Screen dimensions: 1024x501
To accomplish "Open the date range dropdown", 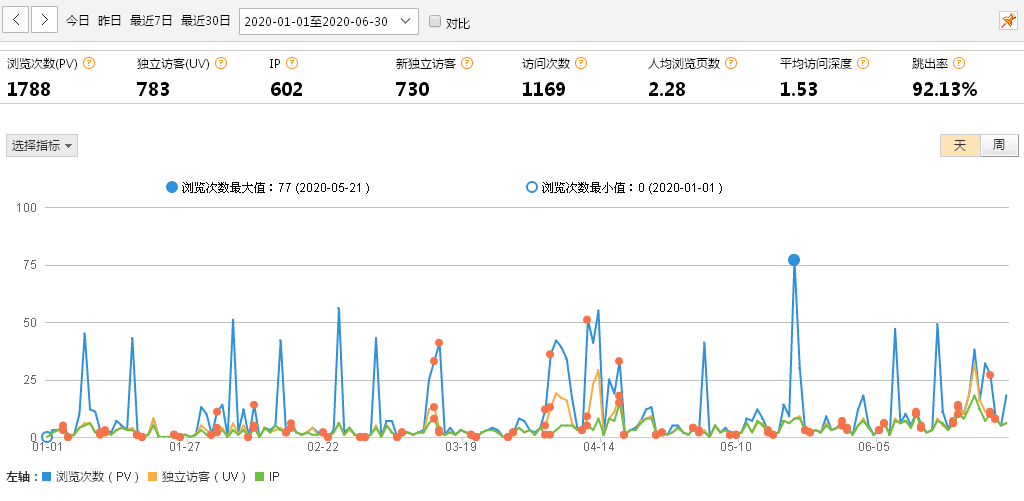I will pyautogui.click(x=328, y=22).
